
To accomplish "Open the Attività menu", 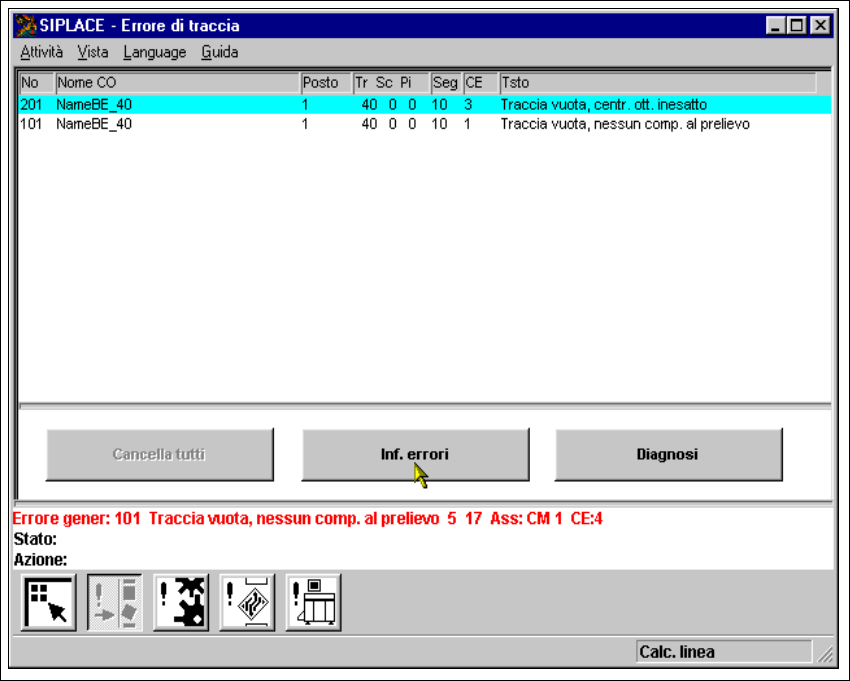I will coord(42,53).
